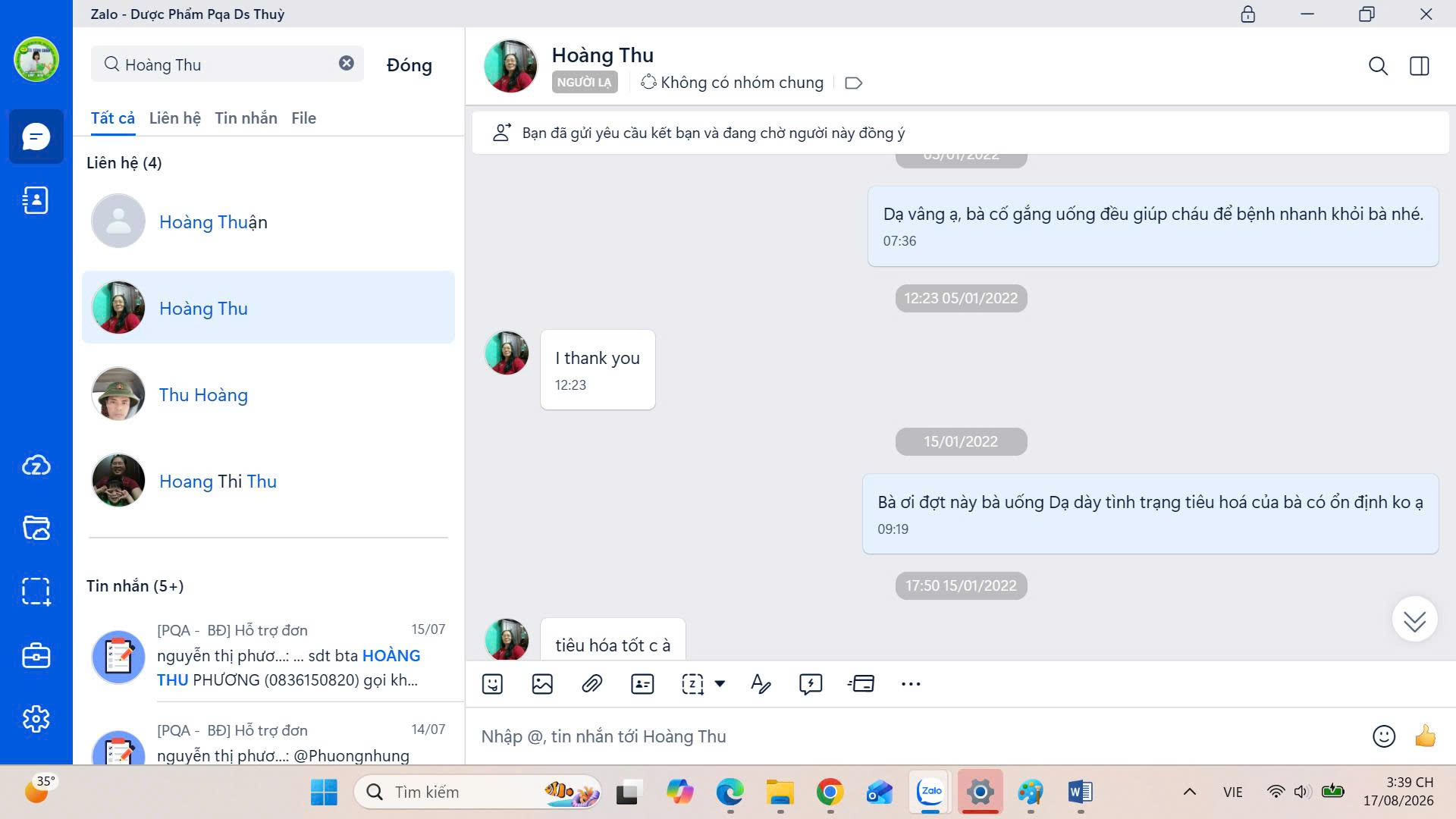Open File Explorer from the taskbar
The width and height of the screenshot is (1456, 819).
[780, 792]
